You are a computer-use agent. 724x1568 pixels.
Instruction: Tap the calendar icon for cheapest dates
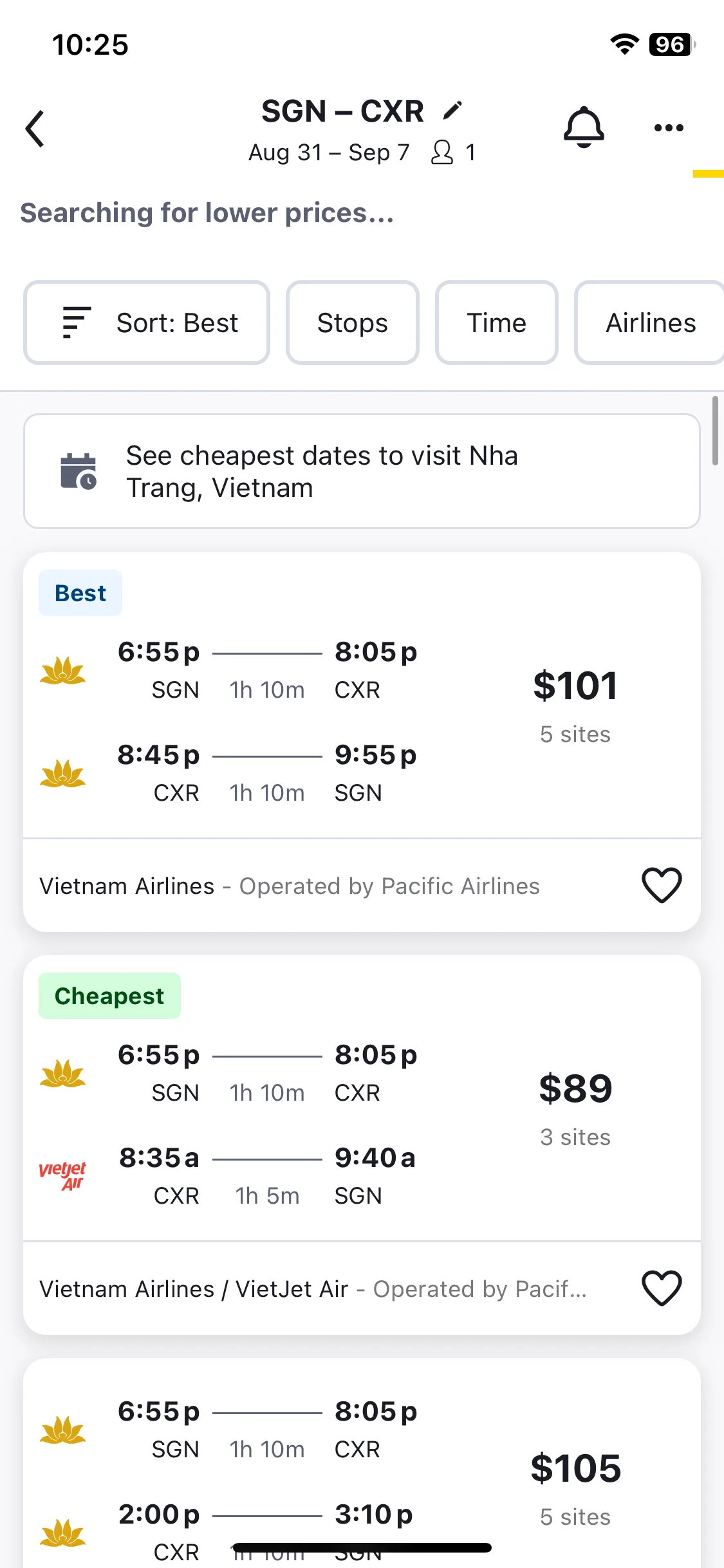click(78, 471)
